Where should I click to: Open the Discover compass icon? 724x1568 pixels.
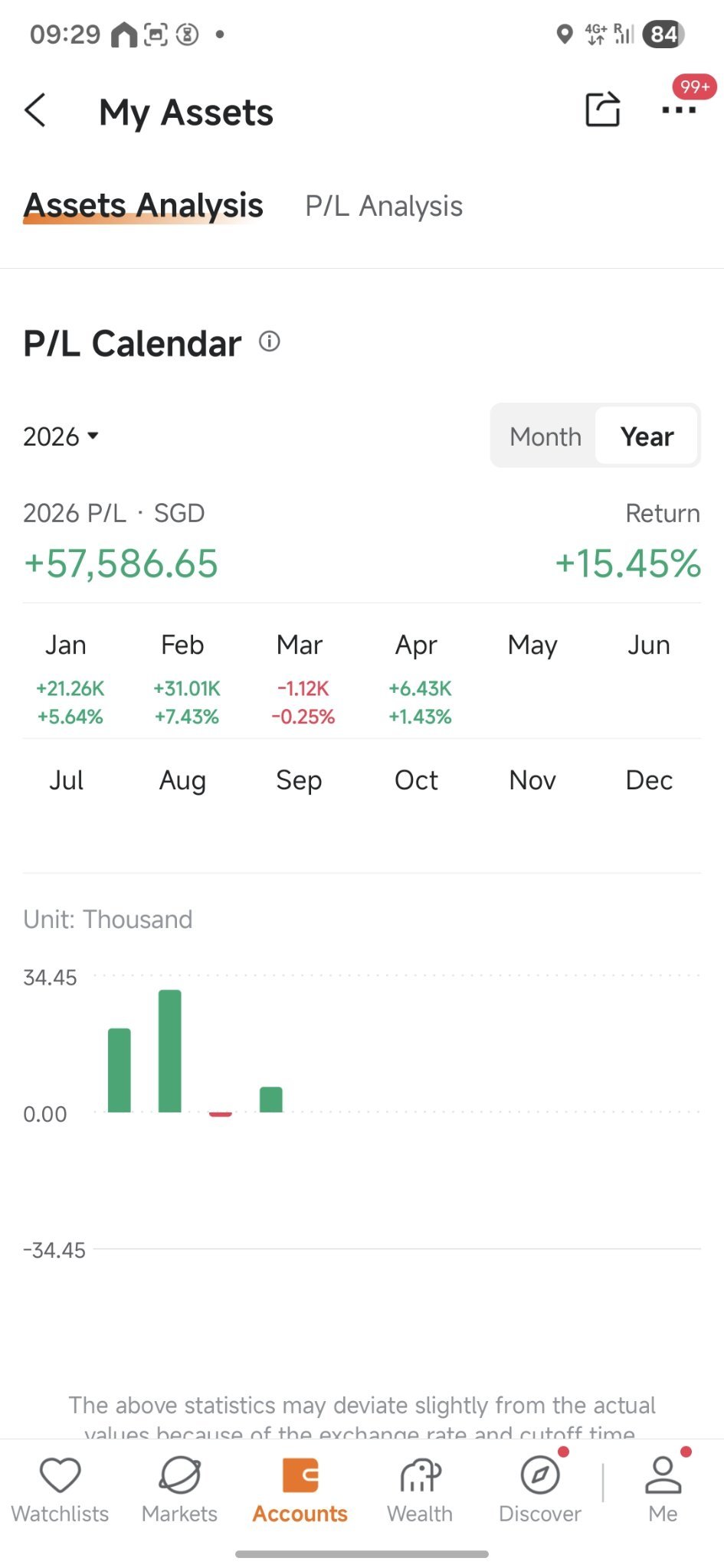point(540,1475)
